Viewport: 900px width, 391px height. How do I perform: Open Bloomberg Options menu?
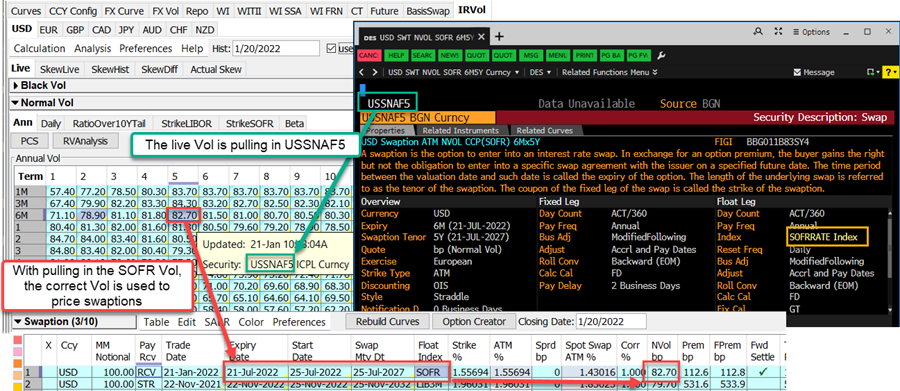[812, 32]
